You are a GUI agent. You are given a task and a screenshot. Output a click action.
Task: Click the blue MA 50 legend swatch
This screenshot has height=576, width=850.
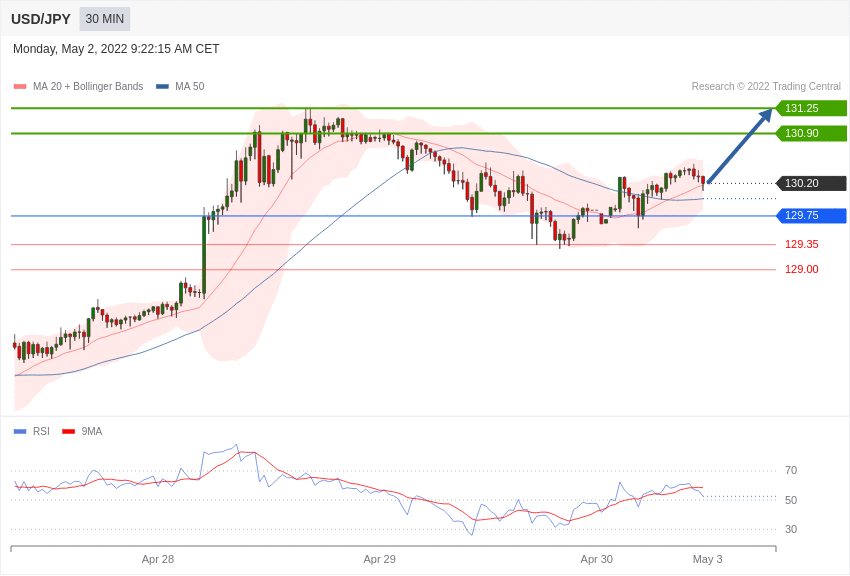pos(162,87)
